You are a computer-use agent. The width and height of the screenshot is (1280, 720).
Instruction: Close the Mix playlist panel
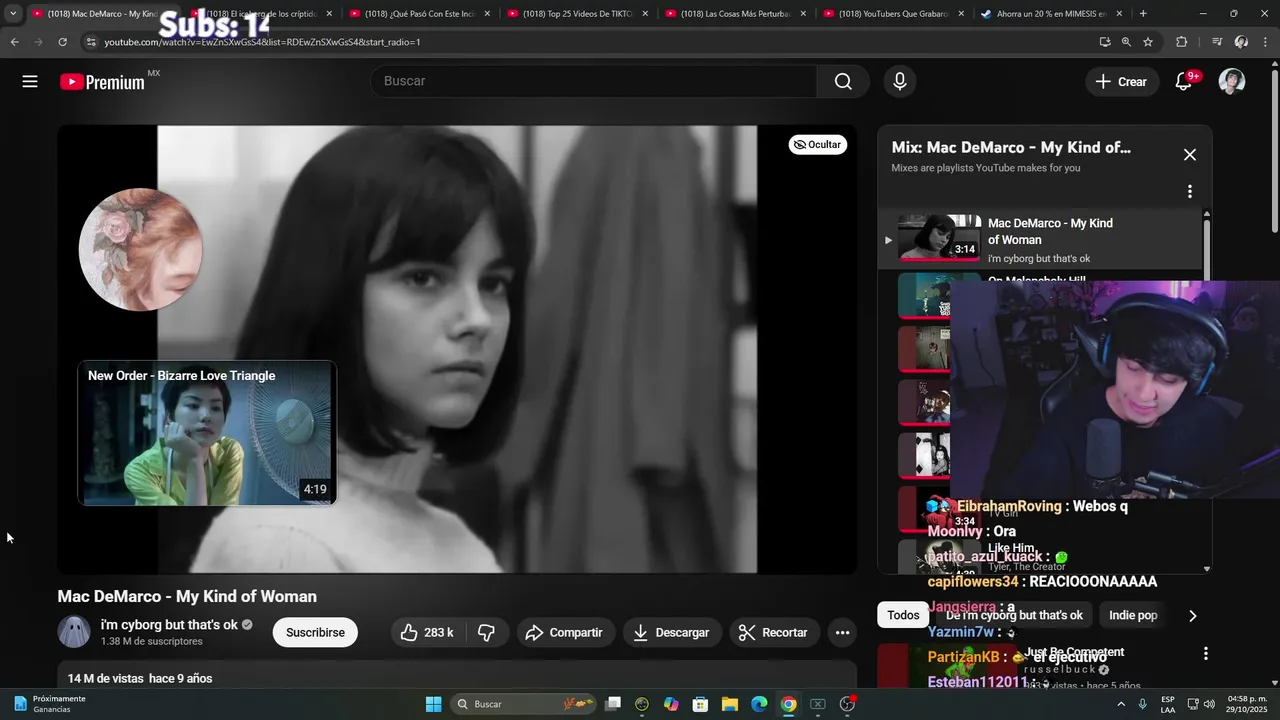[1190, 155]
